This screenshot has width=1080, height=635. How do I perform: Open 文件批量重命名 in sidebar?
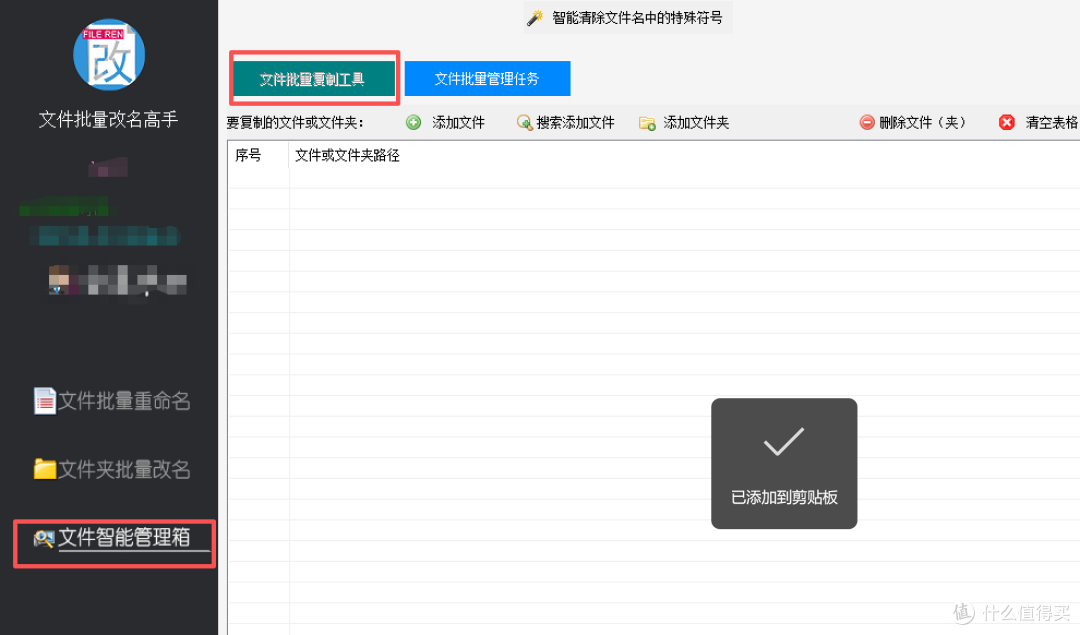coord(124,401)
